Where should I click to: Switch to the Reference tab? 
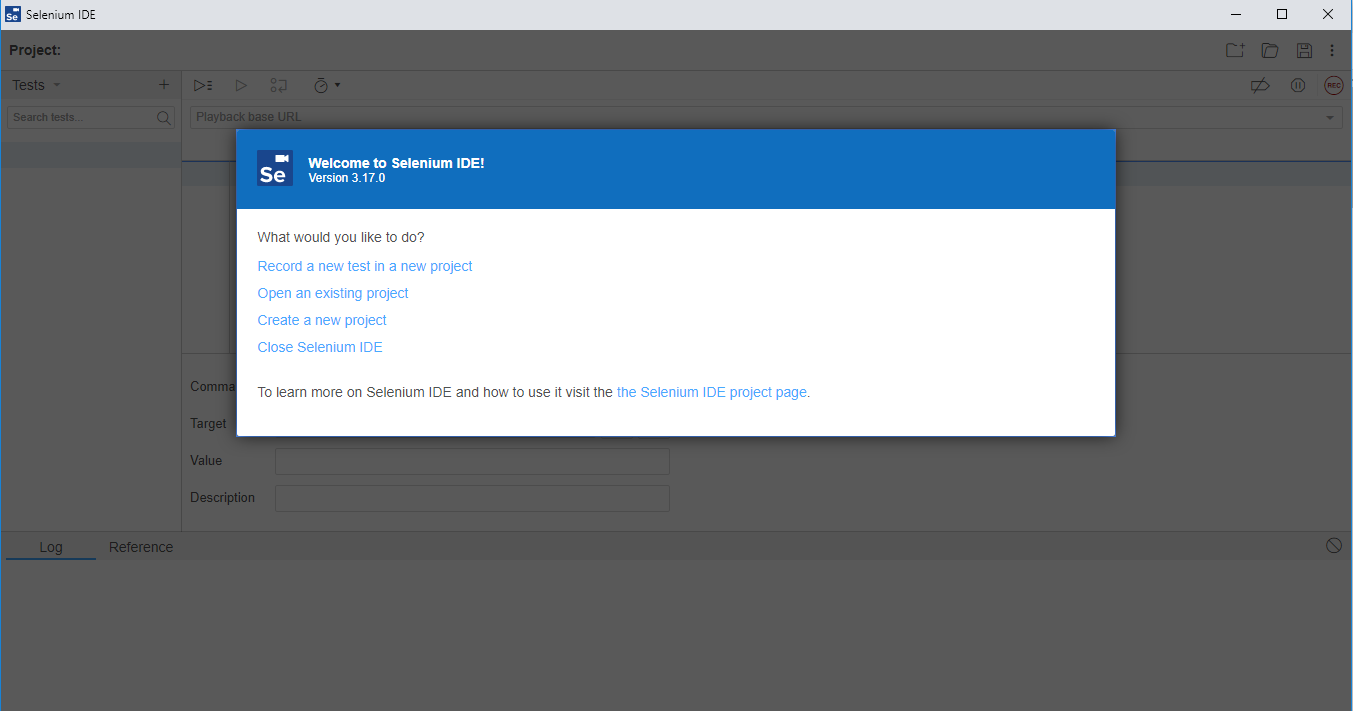coord(141,547)
